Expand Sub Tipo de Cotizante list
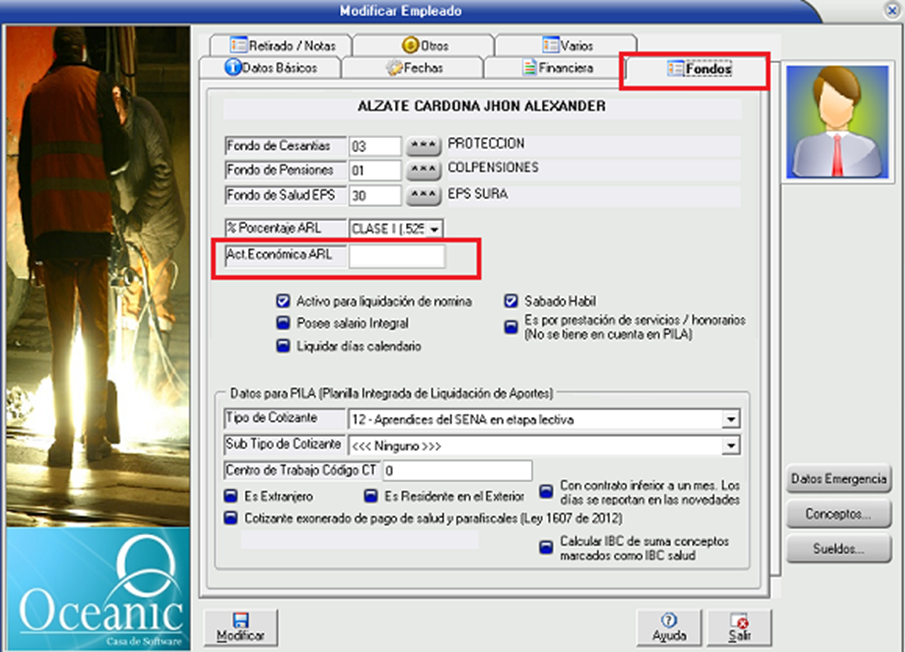Viewport: 905px width, 652px height. tap(731, 445)
